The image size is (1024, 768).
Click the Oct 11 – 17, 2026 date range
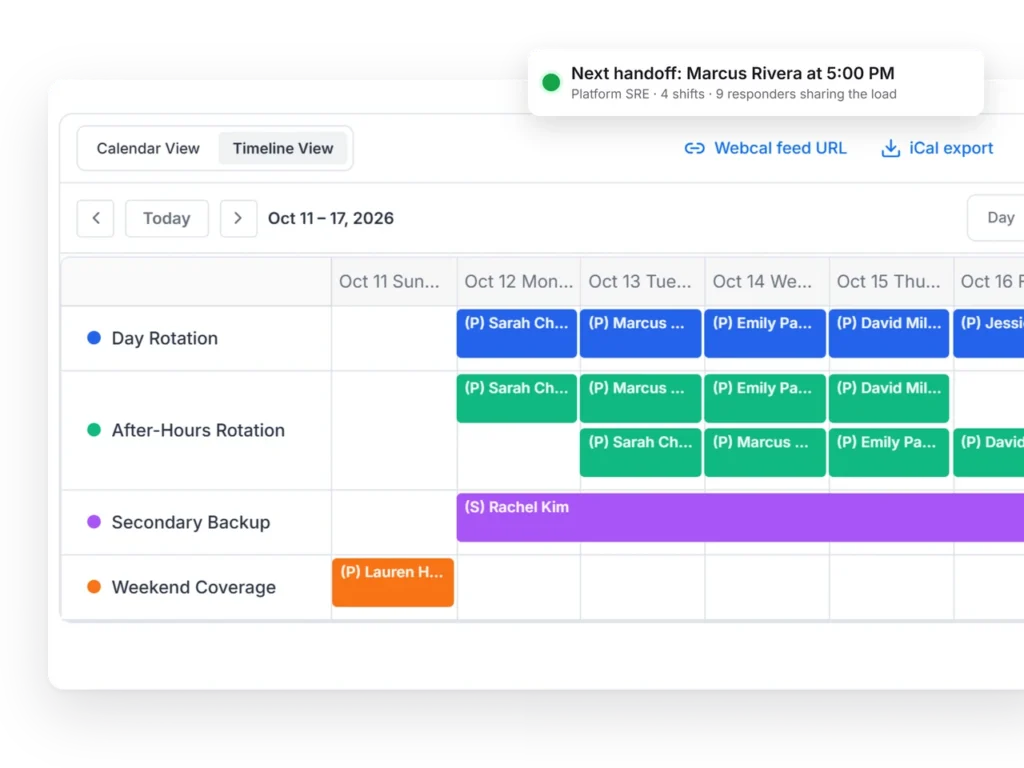point(330,218)
